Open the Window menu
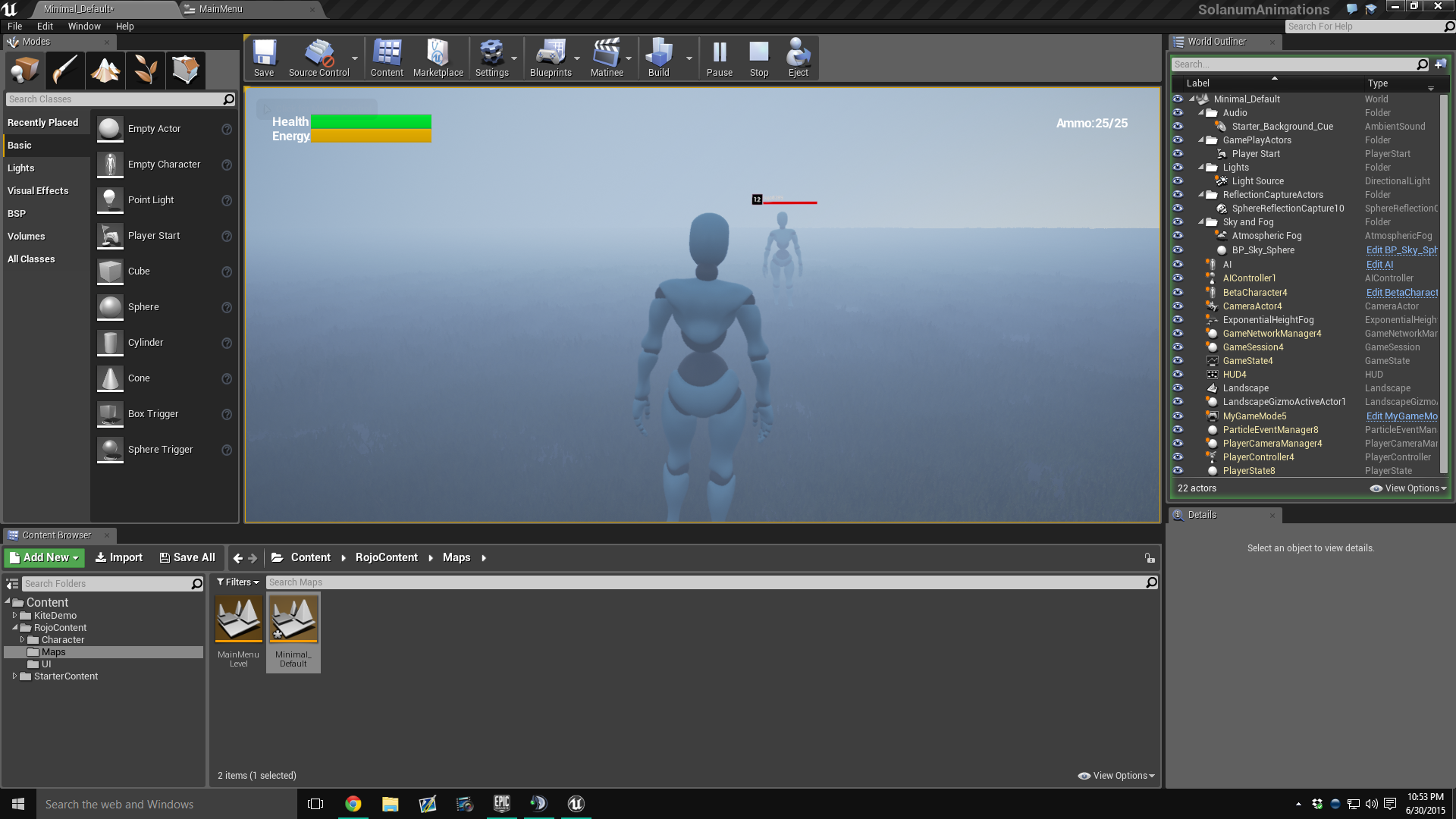This screenshot has width=1456, height=819. coord(84,27)
